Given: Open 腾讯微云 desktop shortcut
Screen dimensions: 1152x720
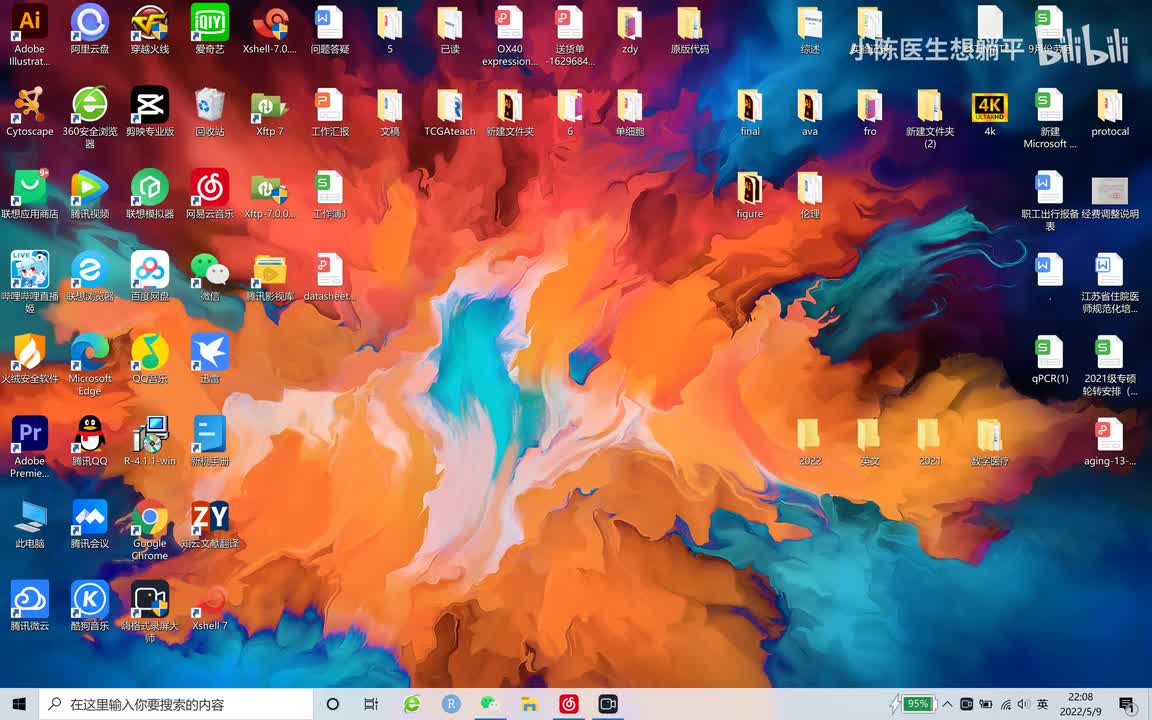Looking at the screenshot, I should point(29,605).
